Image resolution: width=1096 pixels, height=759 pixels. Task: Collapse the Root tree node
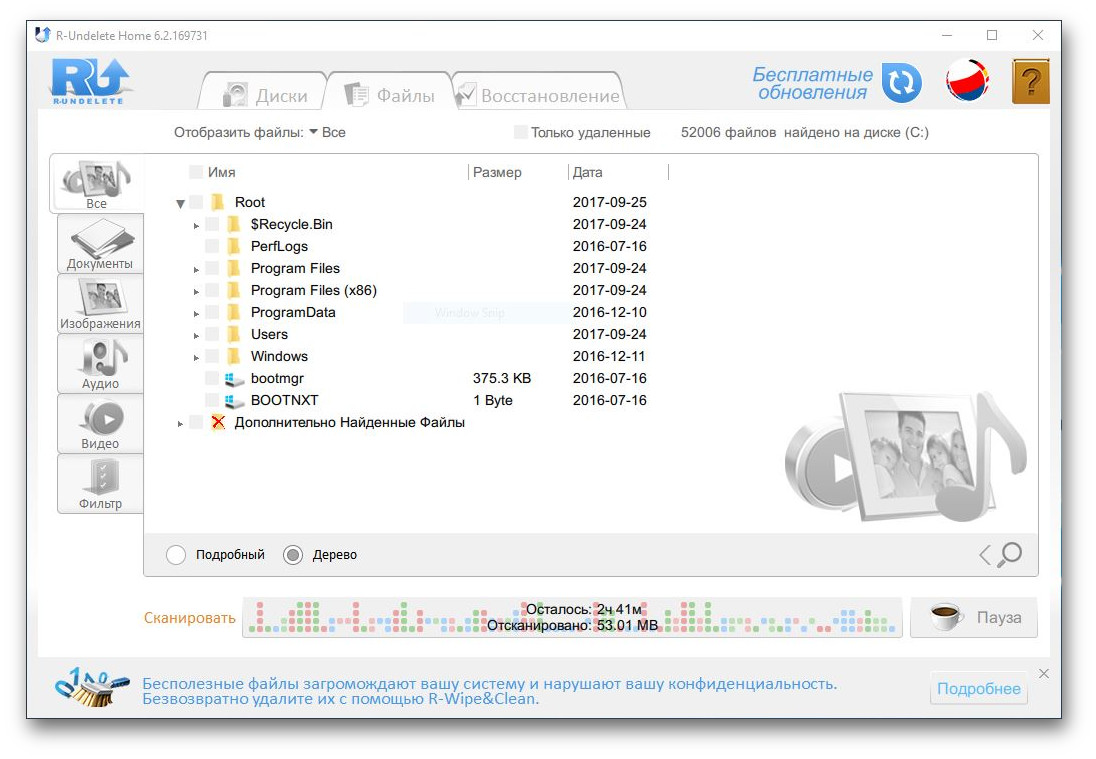[180, 203]
